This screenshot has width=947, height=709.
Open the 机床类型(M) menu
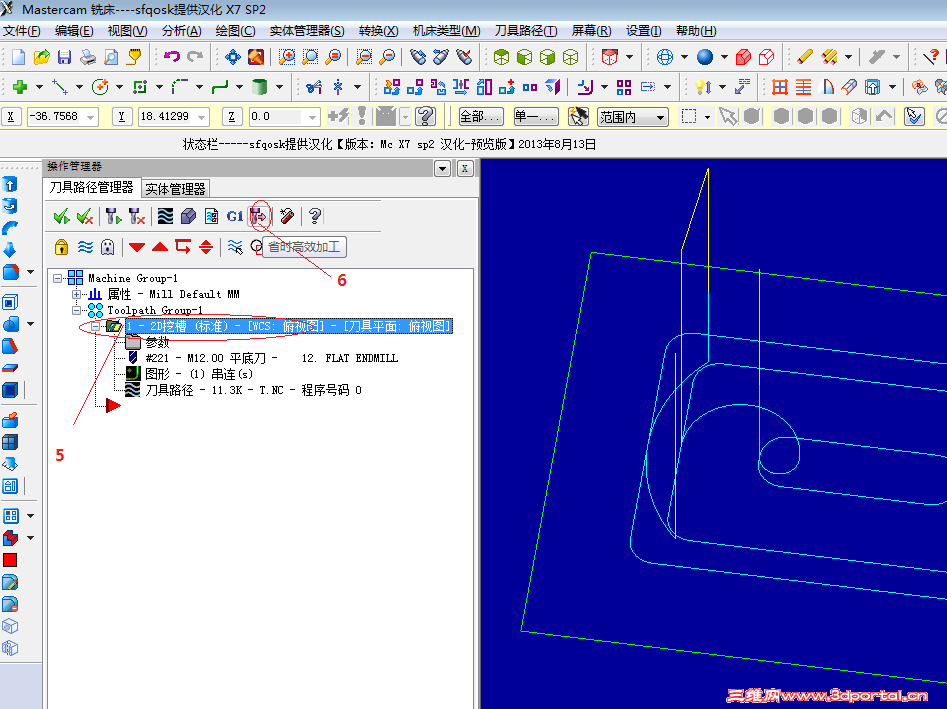click(446, 31)
